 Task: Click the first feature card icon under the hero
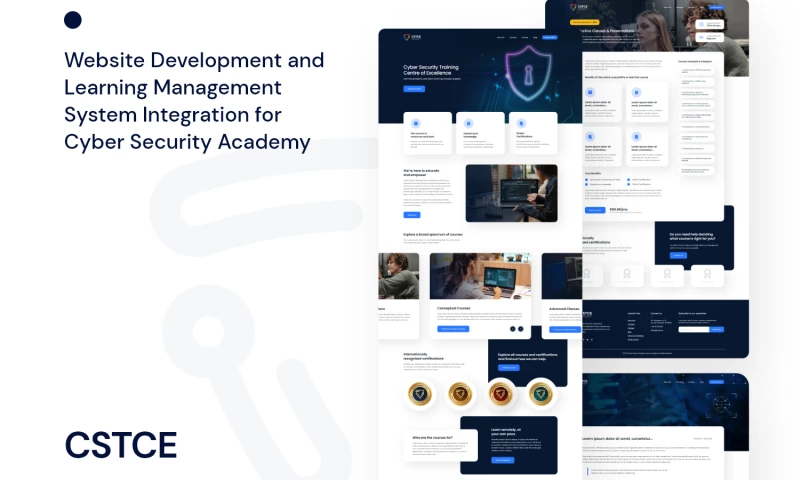tap(416, 123)
